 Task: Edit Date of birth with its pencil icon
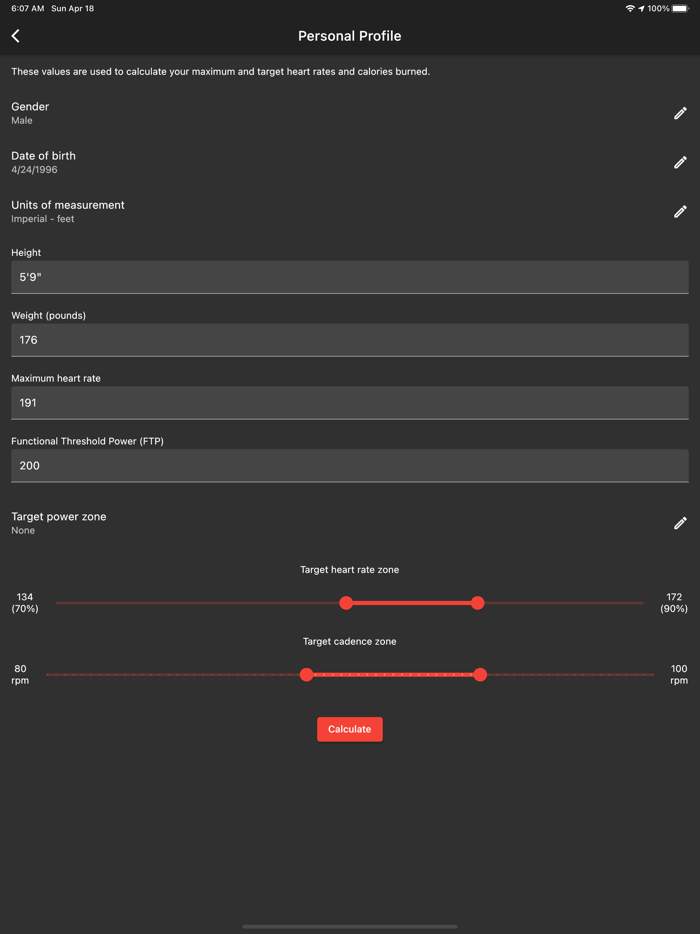tap(680, 162)
